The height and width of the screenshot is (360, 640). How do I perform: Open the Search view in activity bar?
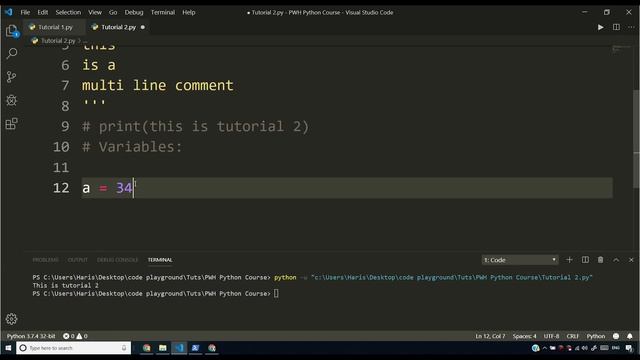pos(12,53)
